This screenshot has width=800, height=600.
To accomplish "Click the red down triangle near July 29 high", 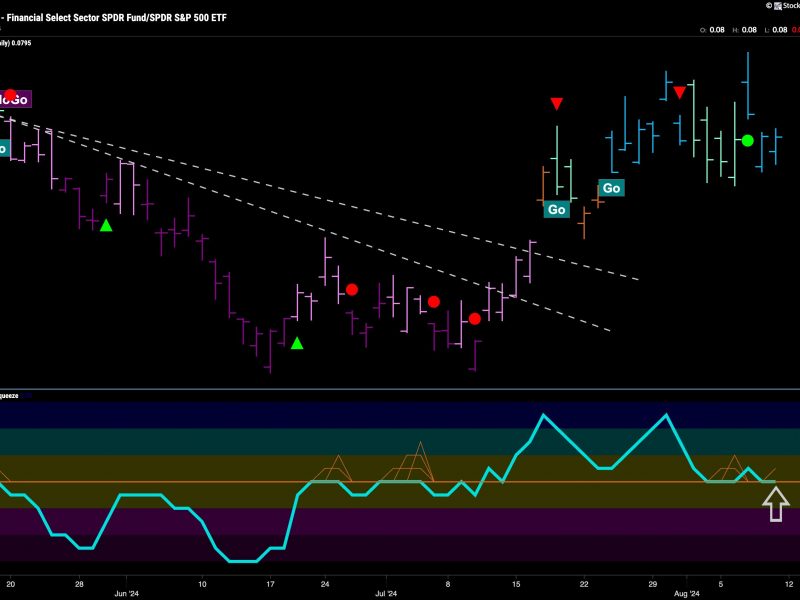I will pos(679,92).
